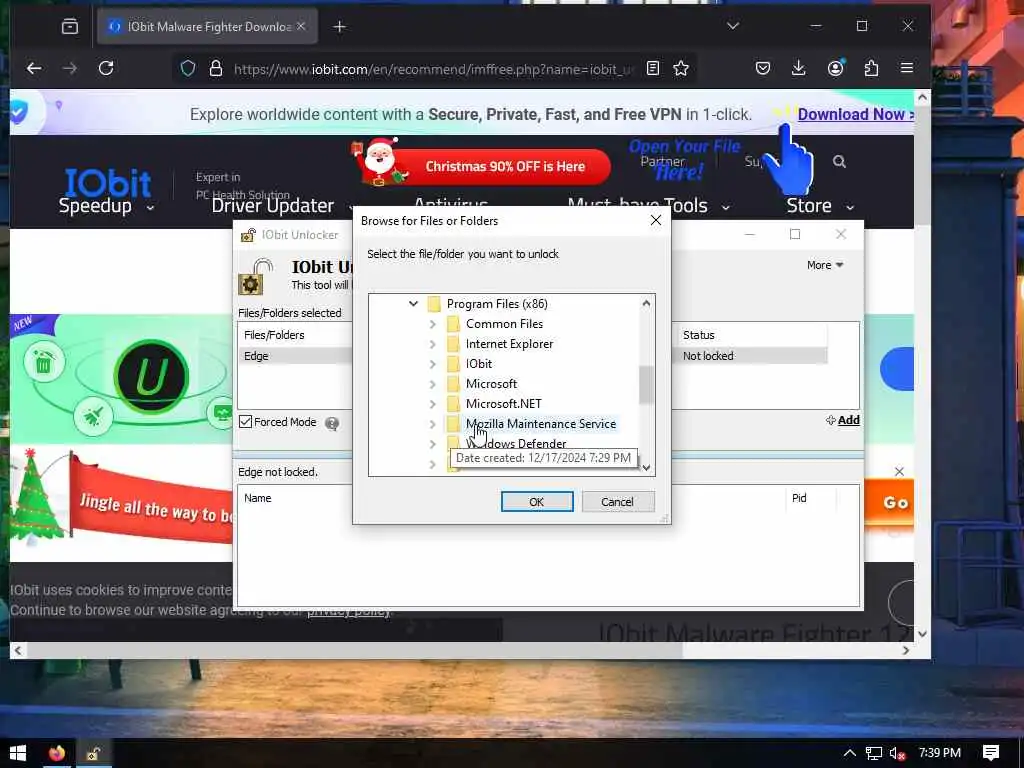Open the More dropdown in IObit Unlocker
This screenshot has width=1024, height=768.
click(825, 265)
